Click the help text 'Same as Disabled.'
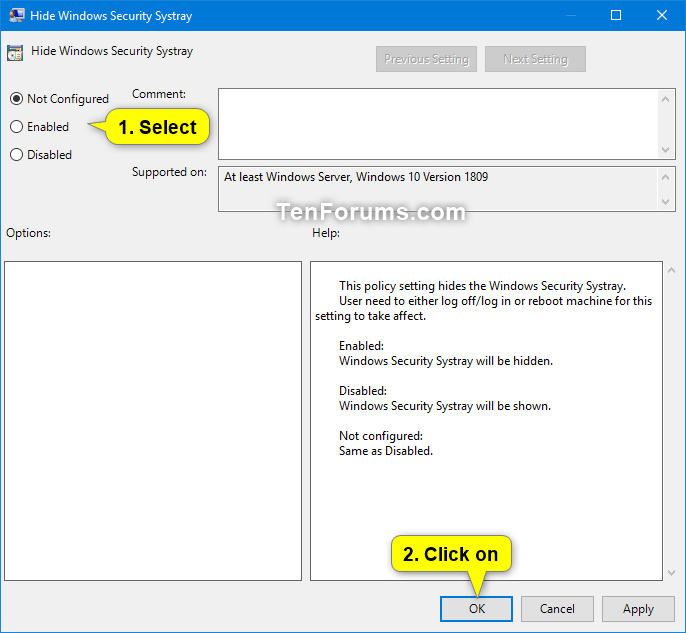Screen dimensions: 686x633 tap(386, 451)
